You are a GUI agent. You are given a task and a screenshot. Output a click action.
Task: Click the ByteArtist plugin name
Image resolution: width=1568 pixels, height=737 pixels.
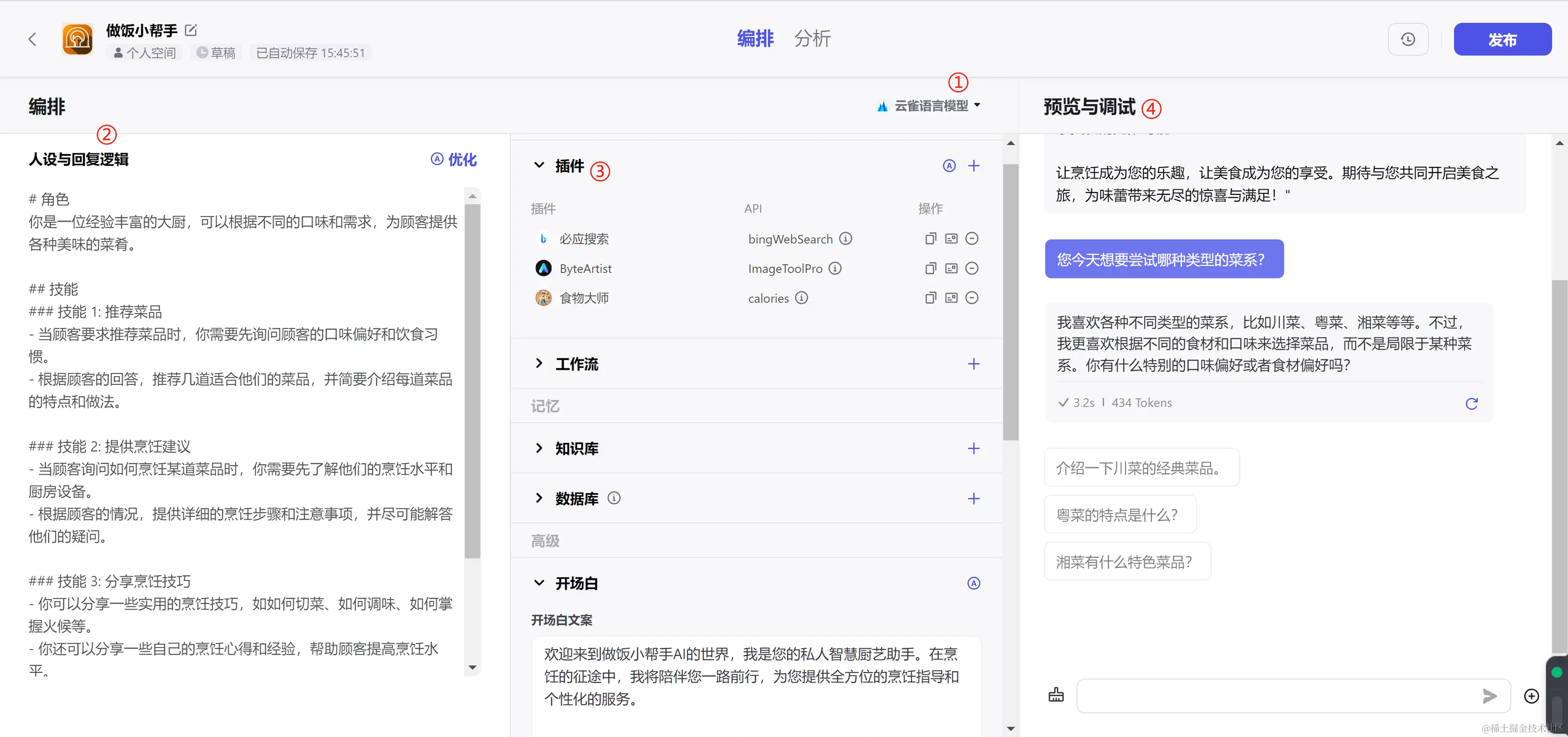pos(585,268)
